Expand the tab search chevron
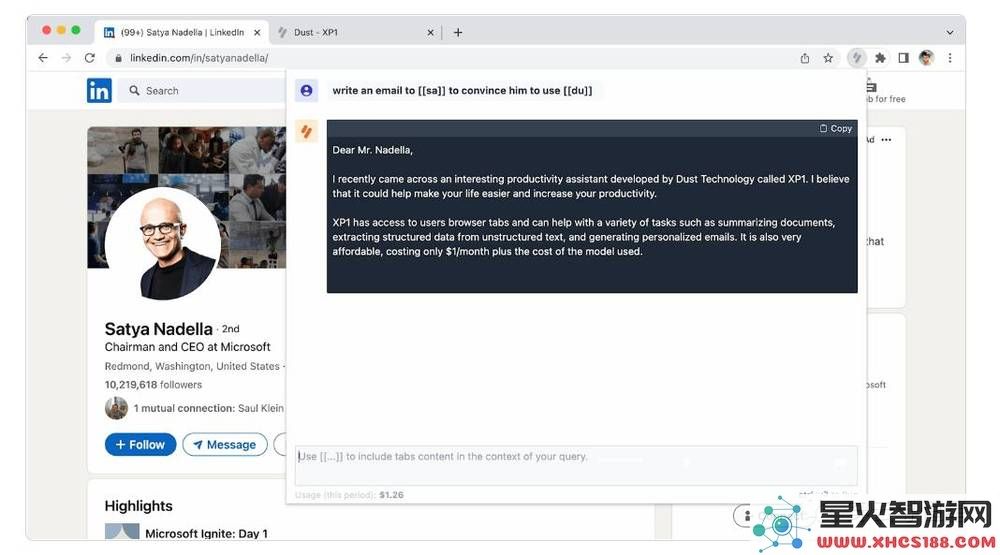The width and height of the screenshot is (1000, 555). pyautogui.click(x=950, y=33)
